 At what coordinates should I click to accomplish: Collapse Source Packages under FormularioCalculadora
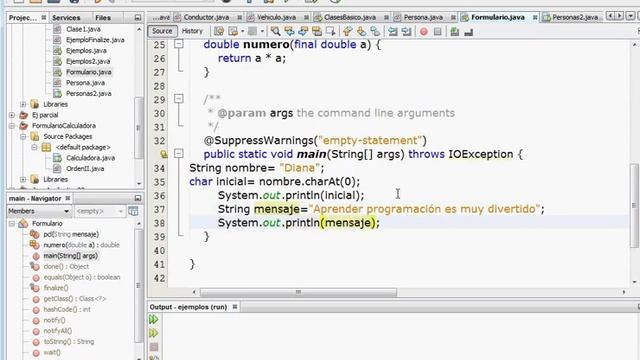[x=23, y=136]
